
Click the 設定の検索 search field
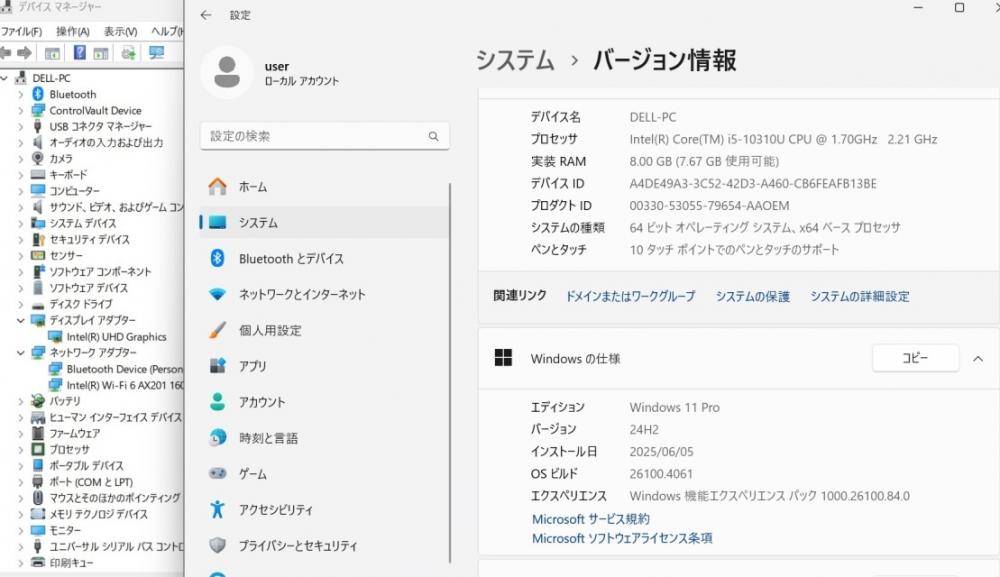point(325,136)
